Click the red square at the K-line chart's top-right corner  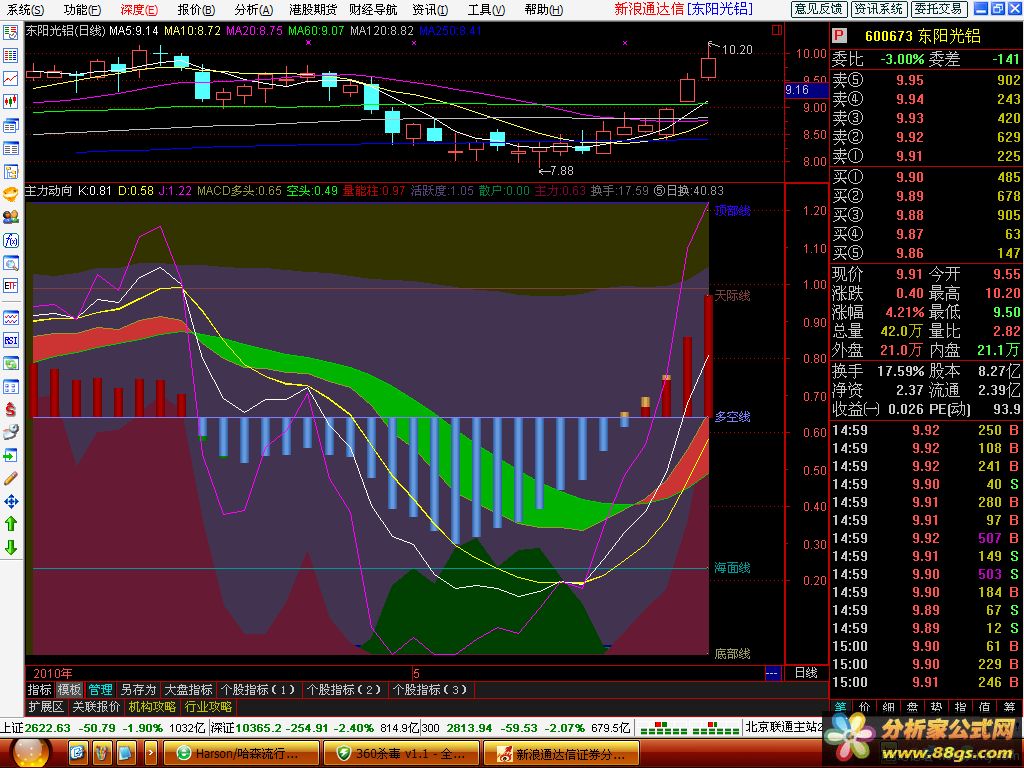tap(776, 30)
